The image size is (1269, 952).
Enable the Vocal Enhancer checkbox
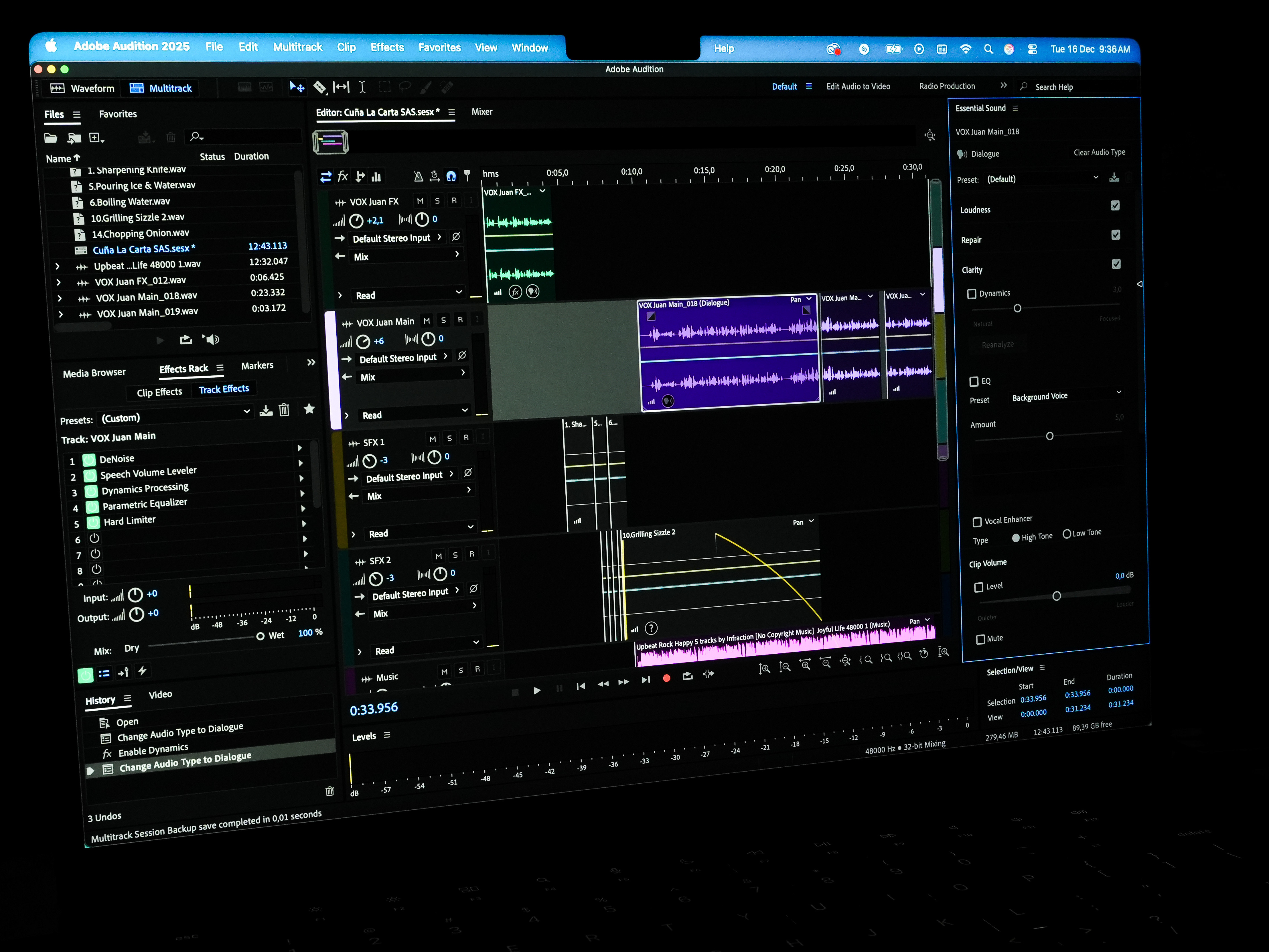[976, 522]
